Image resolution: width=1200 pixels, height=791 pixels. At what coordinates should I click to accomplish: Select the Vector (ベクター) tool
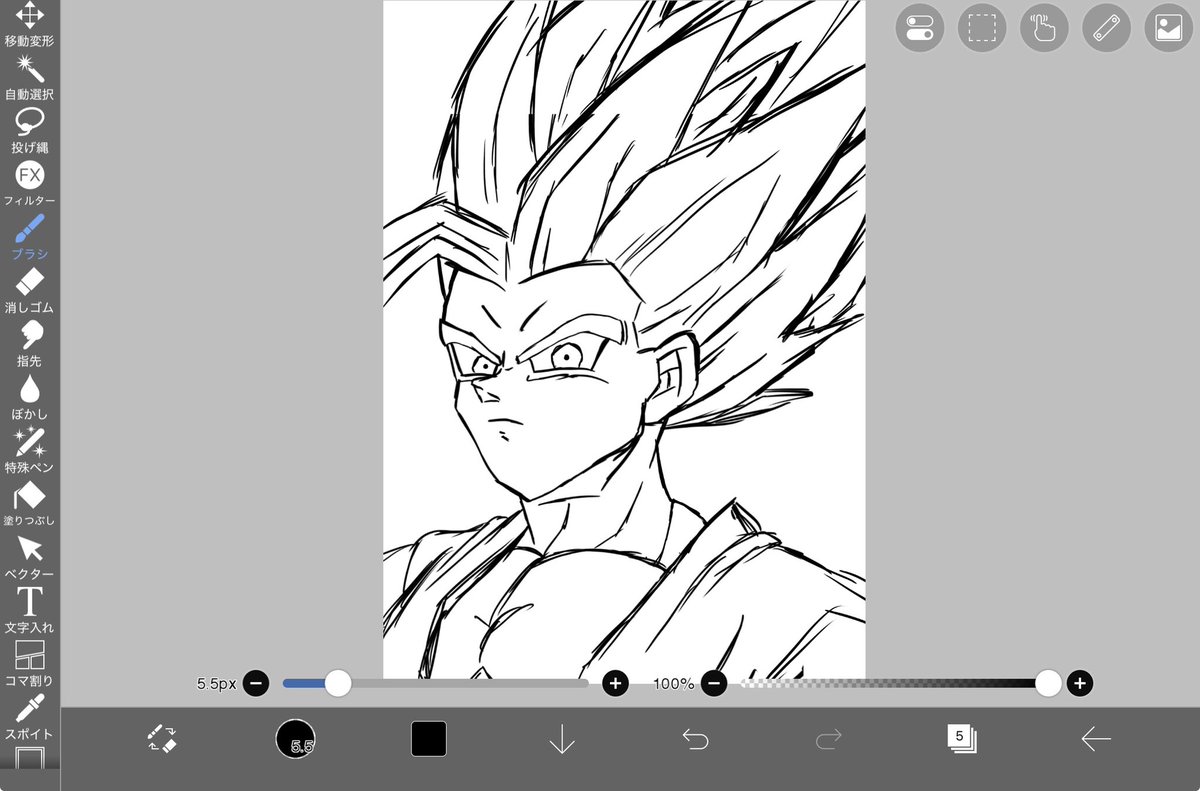click(30, 558)
